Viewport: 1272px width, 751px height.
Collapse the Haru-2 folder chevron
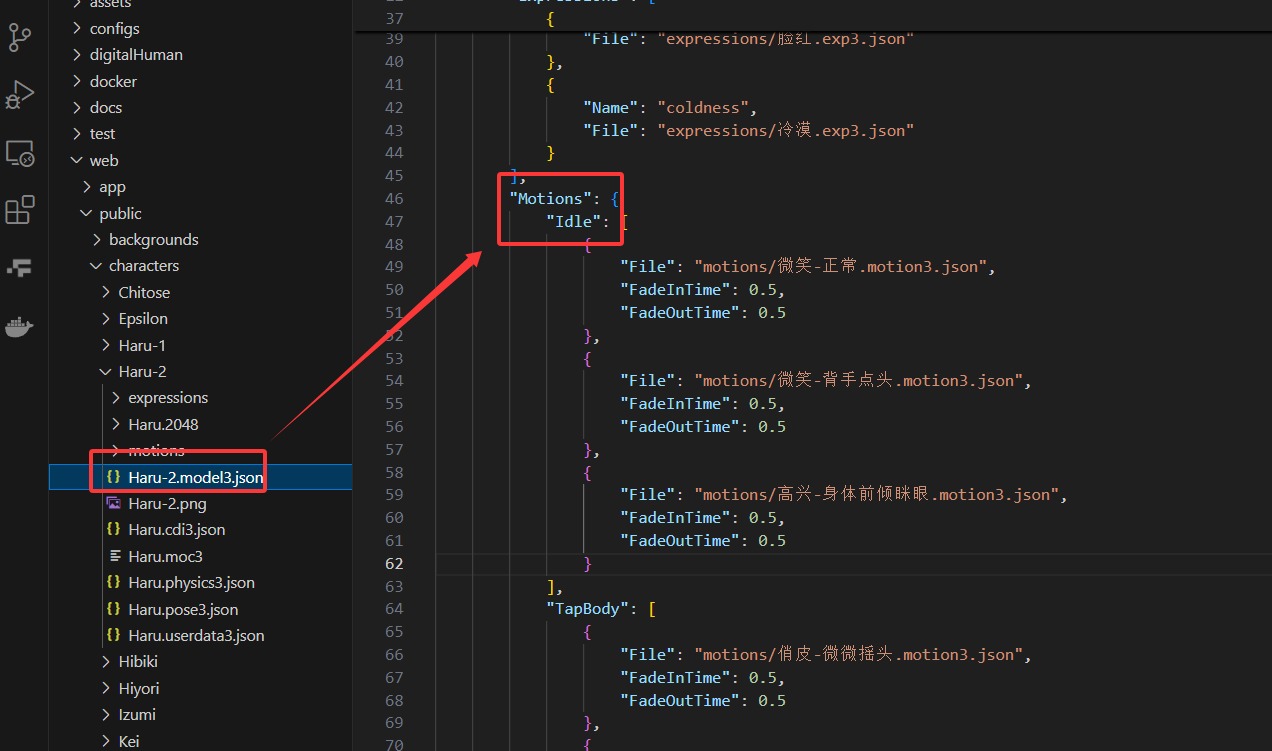coord(106,371)
